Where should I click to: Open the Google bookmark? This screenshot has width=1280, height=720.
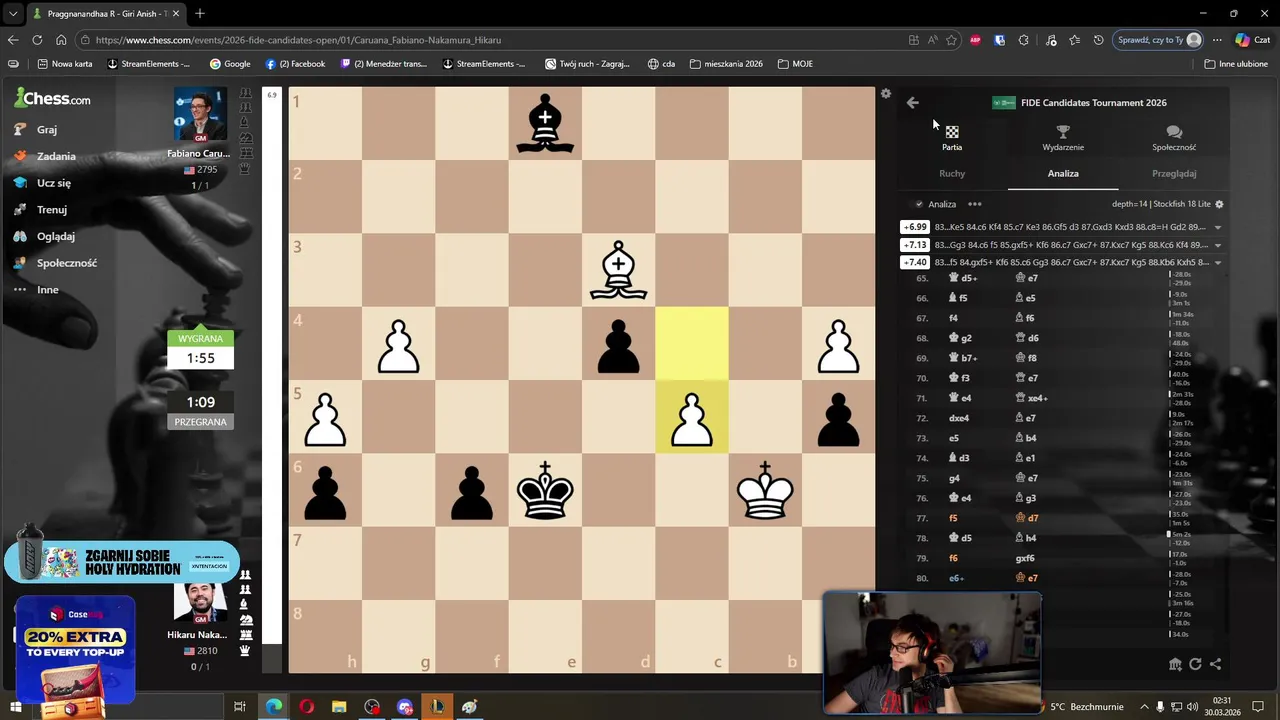pyautogui.click(x=230, y=64)
